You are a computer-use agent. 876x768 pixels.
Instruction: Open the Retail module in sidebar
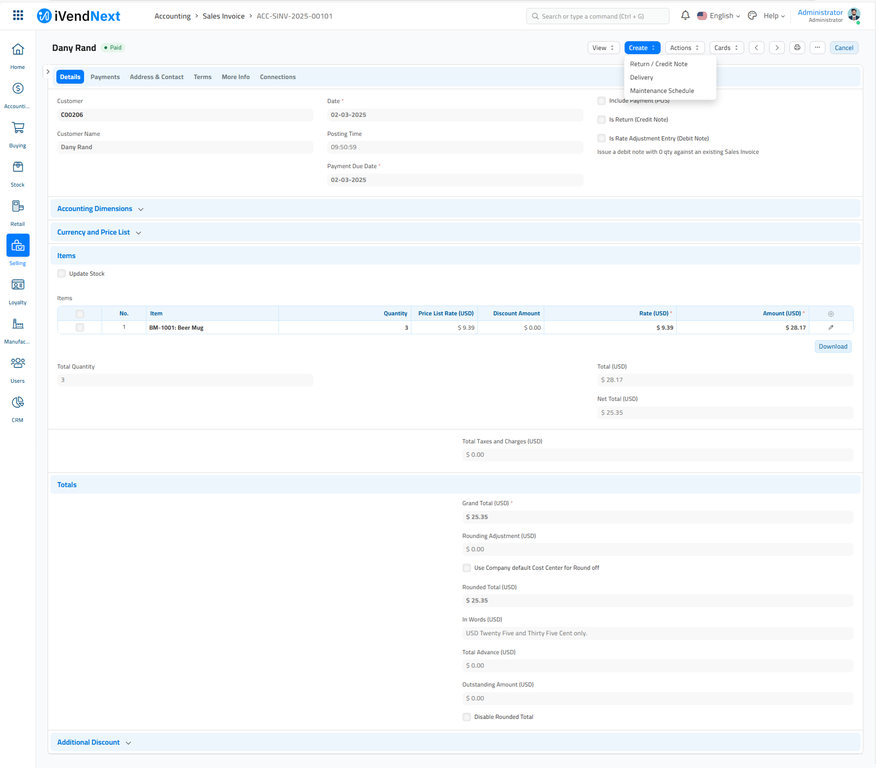click(x=18, y=207)
